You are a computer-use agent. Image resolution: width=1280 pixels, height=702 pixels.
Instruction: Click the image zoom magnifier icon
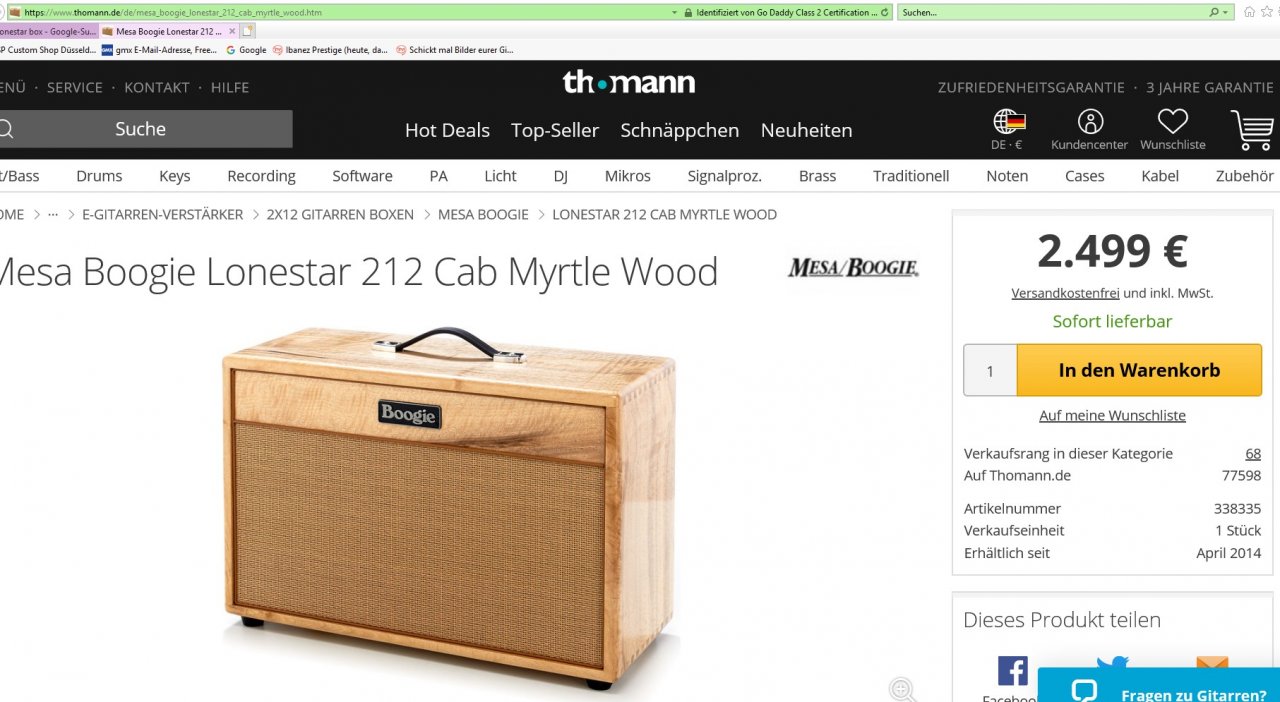tap(902, 688)
